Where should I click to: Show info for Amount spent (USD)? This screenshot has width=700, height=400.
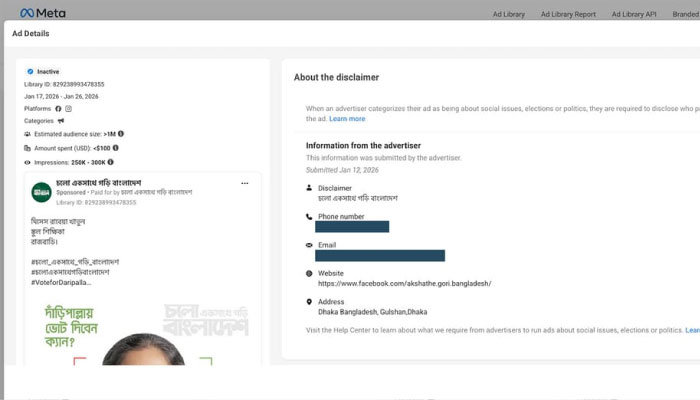[116, 148]
